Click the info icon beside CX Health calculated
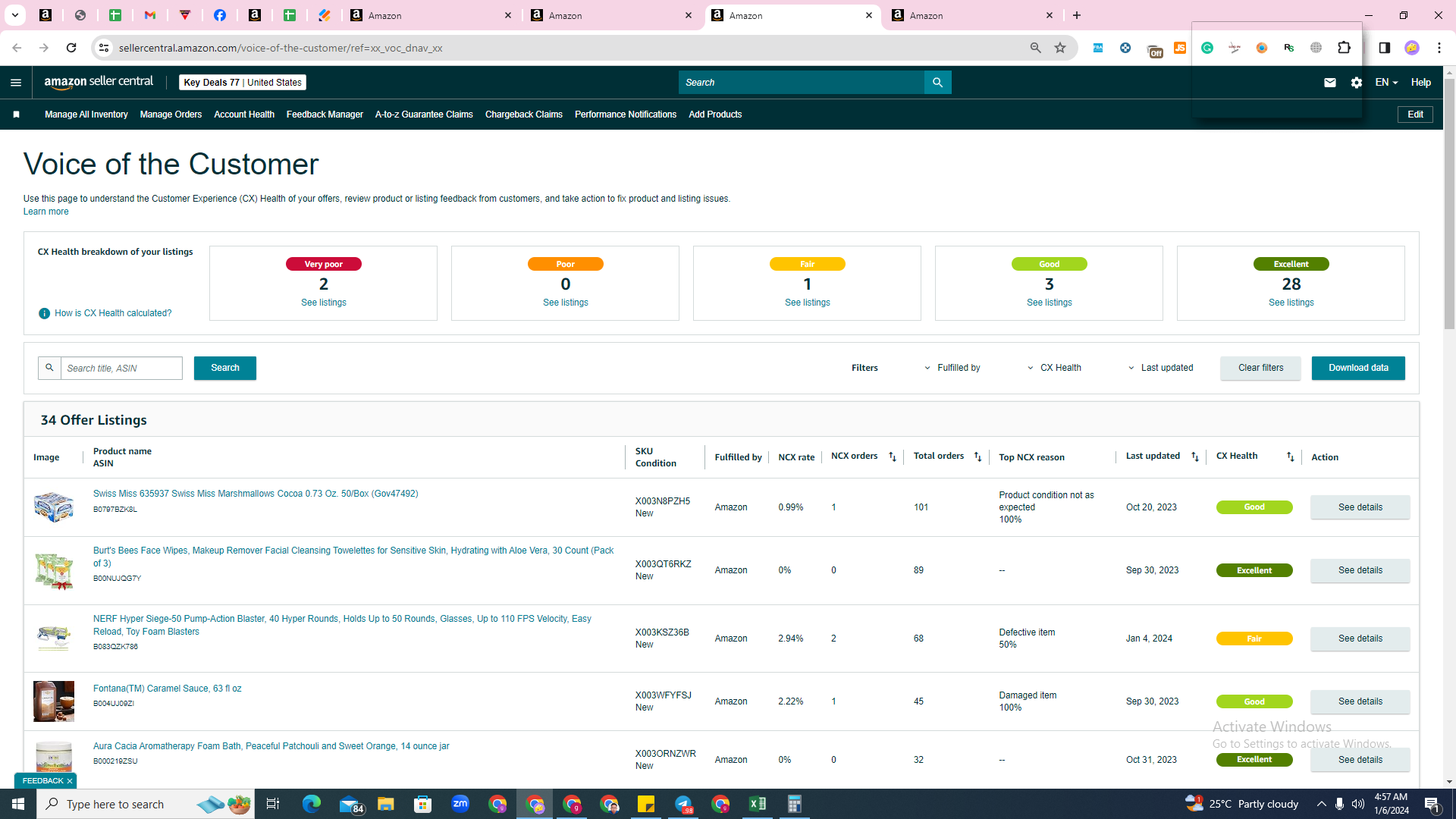Image resolution: width=1456 pixels, height=819 pixels. click(44, 313)
